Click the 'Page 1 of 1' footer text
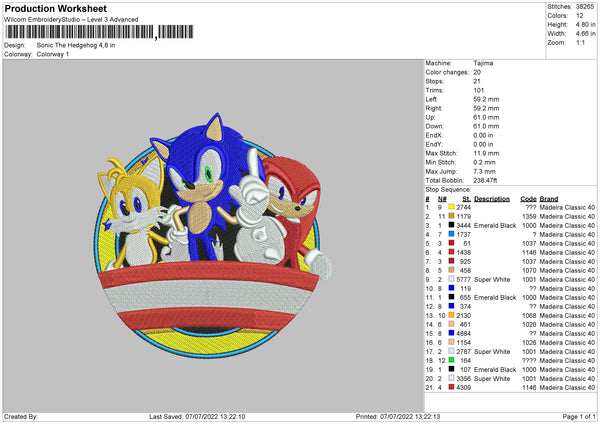 click(x=579, y=416)
